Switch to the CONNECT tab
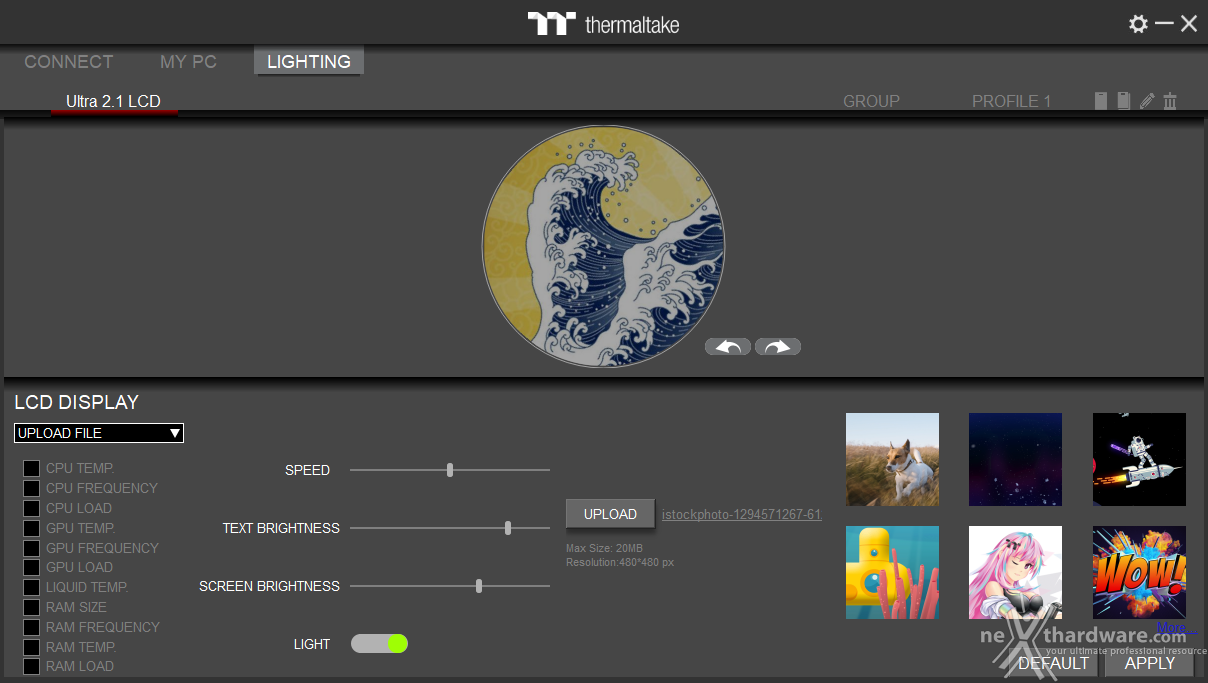Image resolution: width=1208 pixels, height=683 pixels. coord(69,62)
